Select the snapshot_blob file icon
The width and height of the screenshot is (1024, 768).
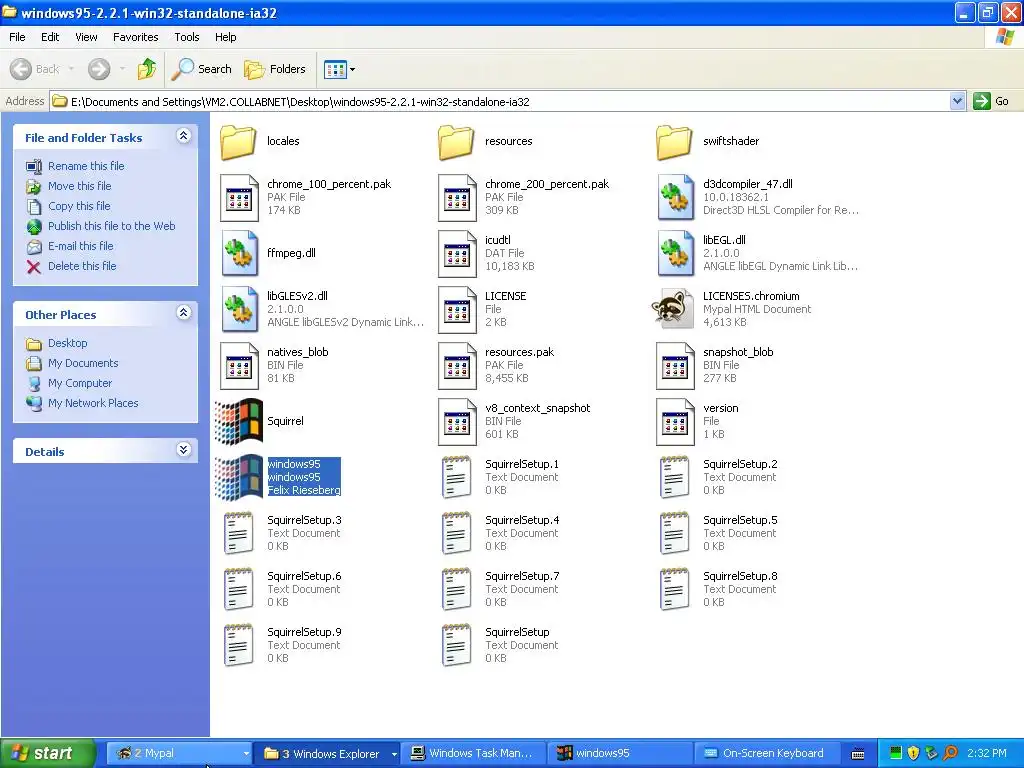click(675, 366)
